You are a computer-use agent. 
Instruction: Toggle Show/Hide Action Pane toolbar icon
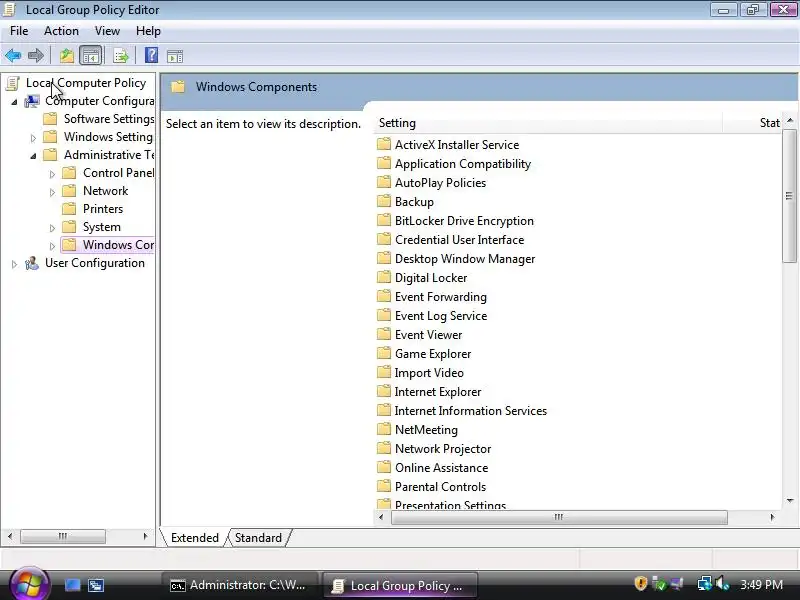tap(174, 56)
